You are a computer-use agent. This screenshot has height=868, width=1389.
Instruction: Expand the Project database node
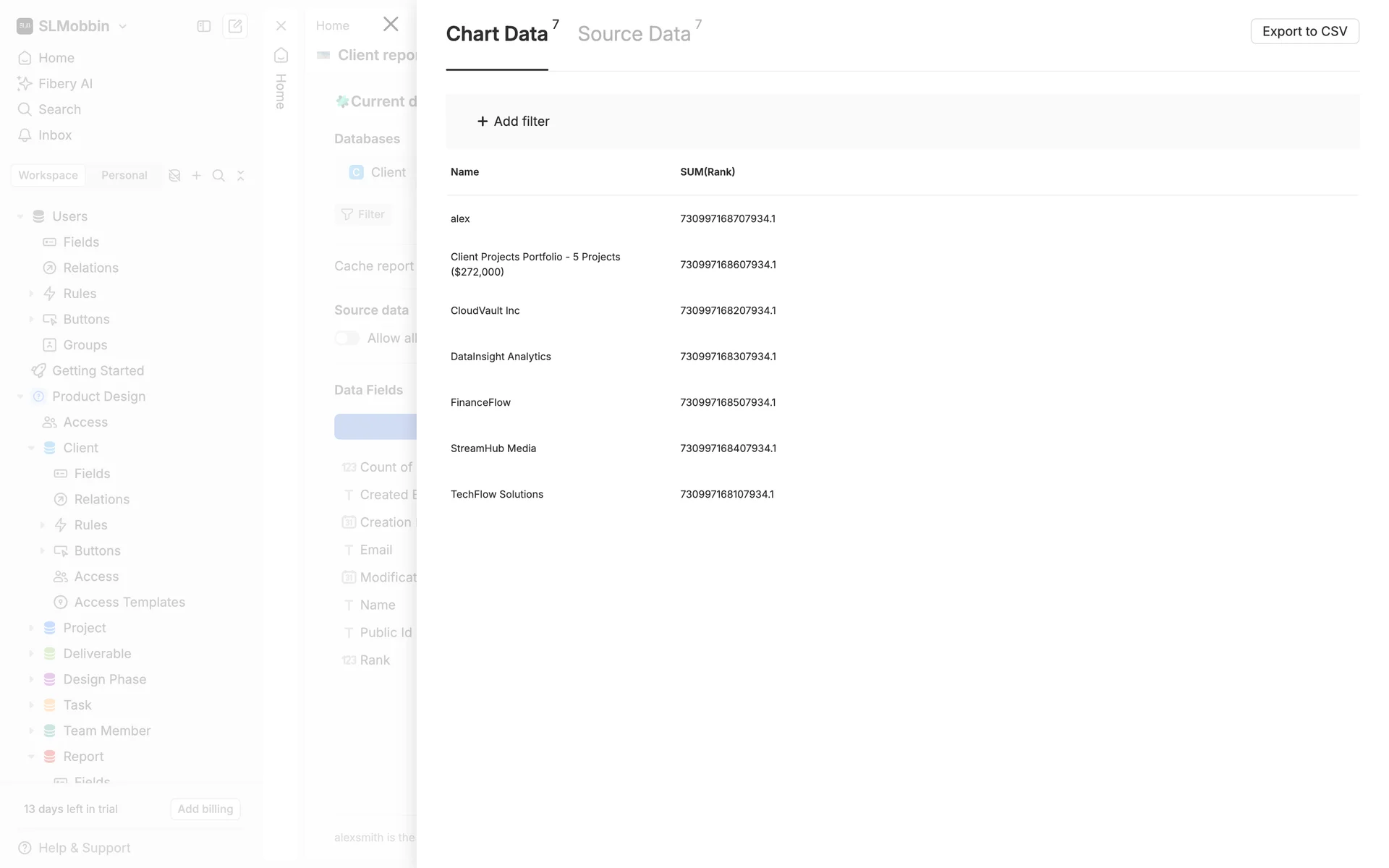31,628
